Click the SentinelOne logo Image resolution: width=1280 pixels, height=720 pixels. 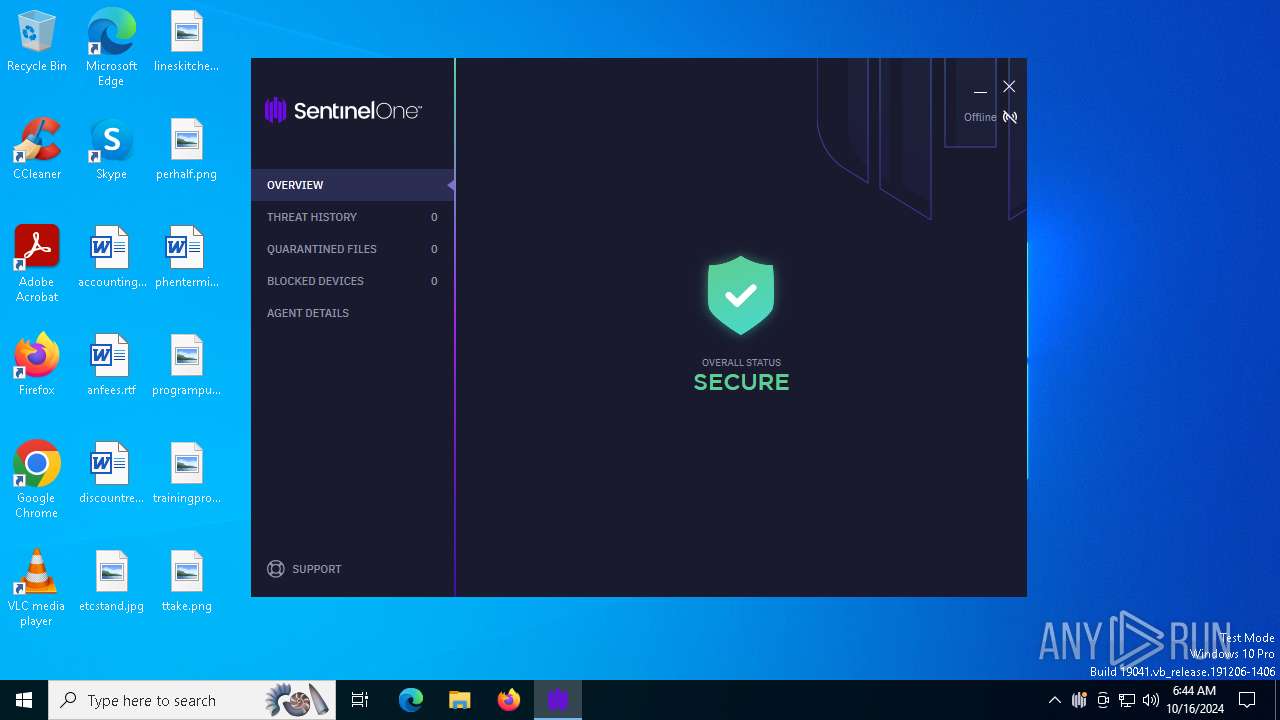(343, 110)
